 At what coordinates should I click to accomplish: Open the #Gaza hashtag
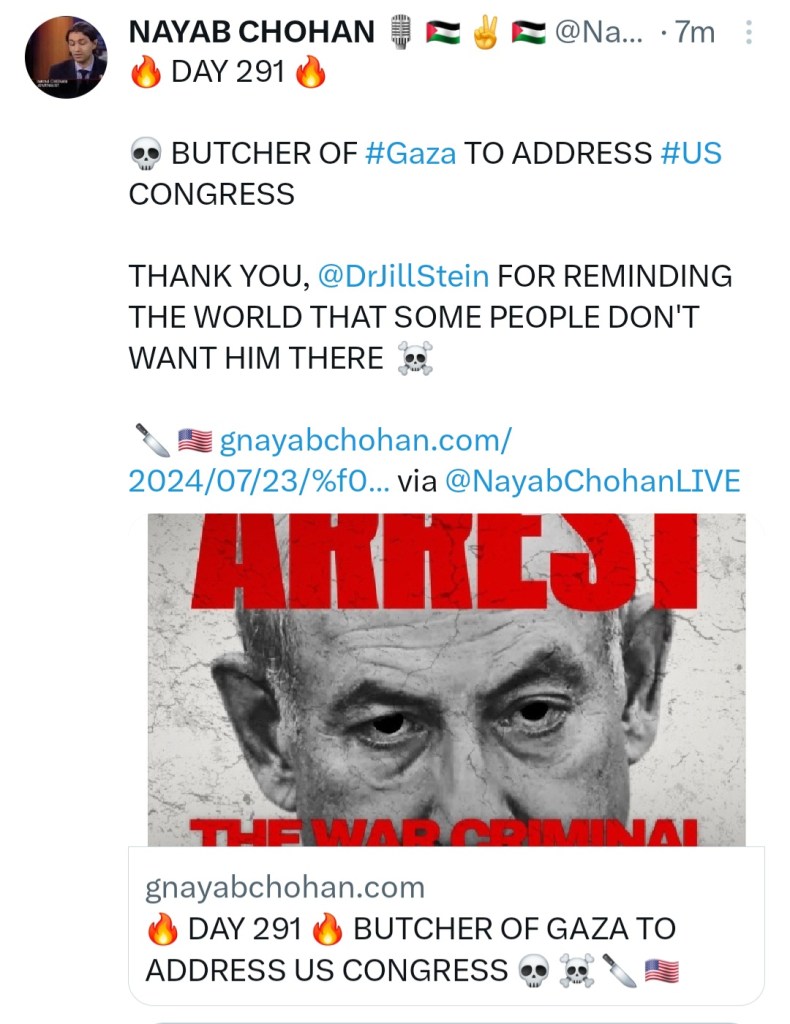411,153
